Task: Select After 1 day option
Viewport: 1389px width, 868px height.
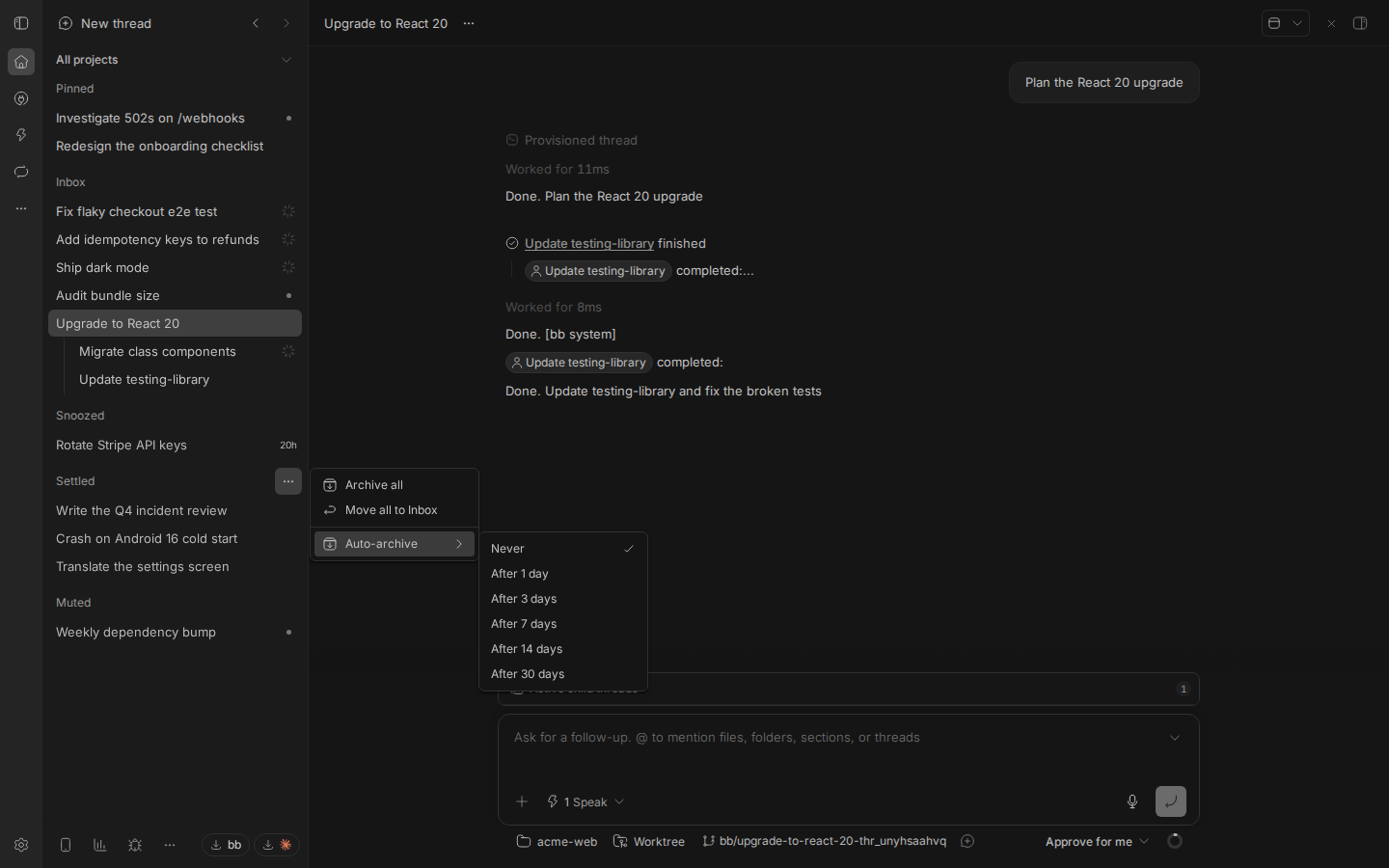Action: (x=563, y=574)
